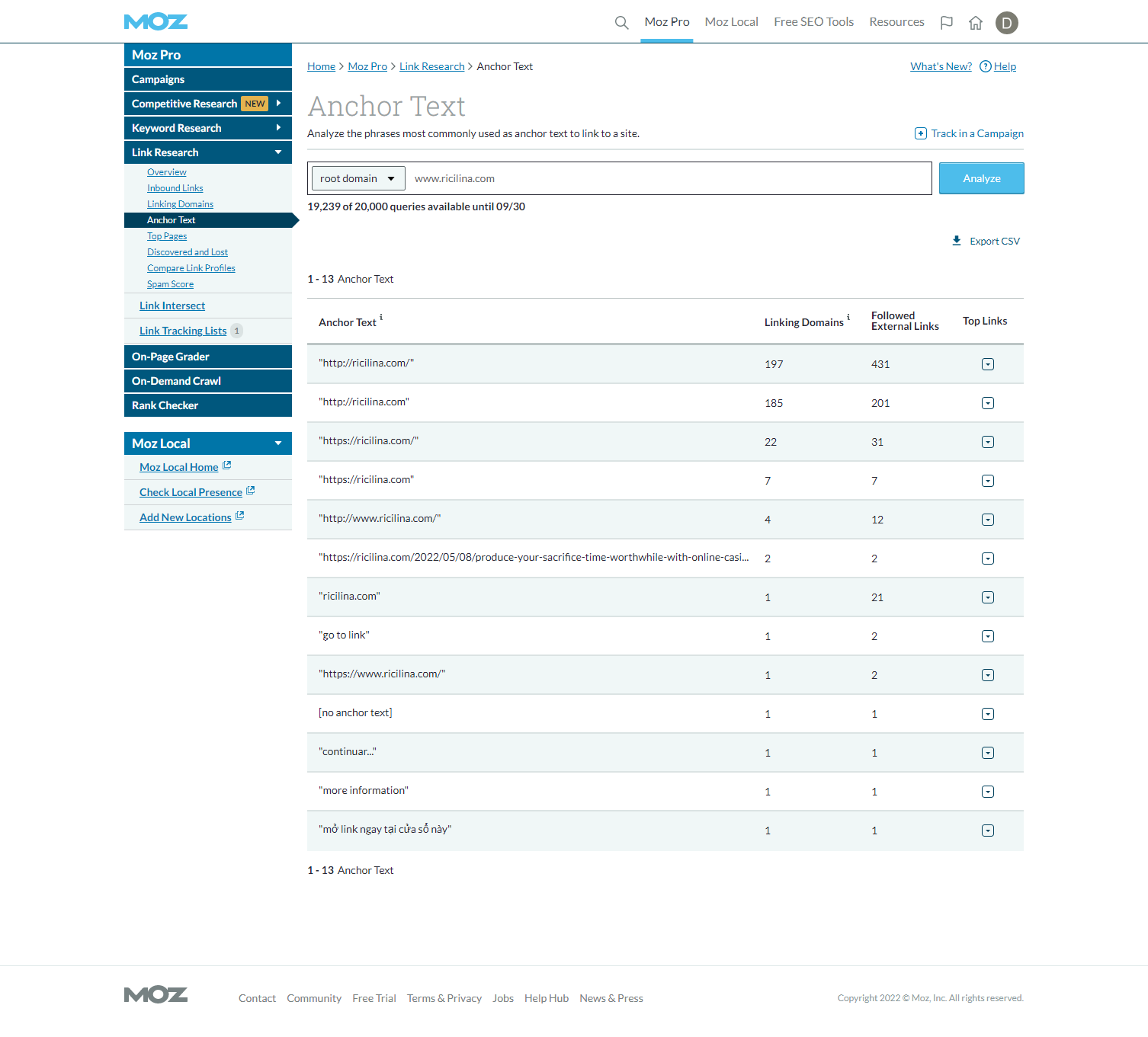Viewport: 1148px width, 1037px height.
Task: Expand top links for "https://ricilina.com" row
Action: [x=988, y=481]
